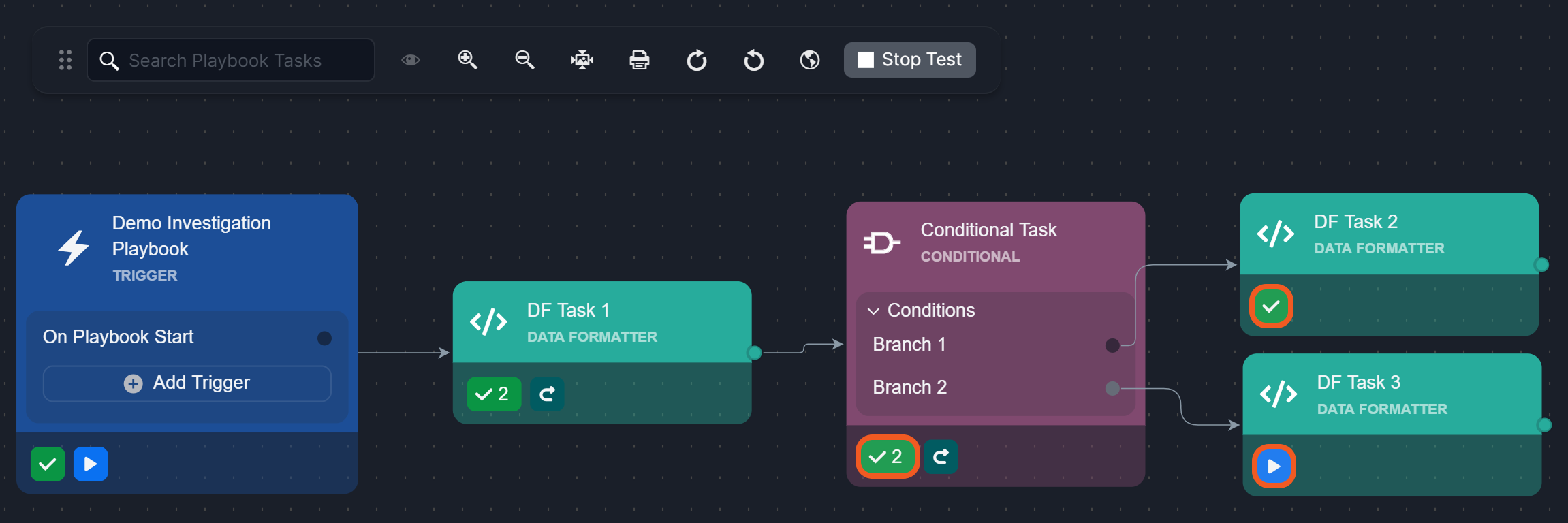Select Branch 1 in Conditional Task
The height and width of the screenshot is (523, 1568).
(x=909, y=345)
